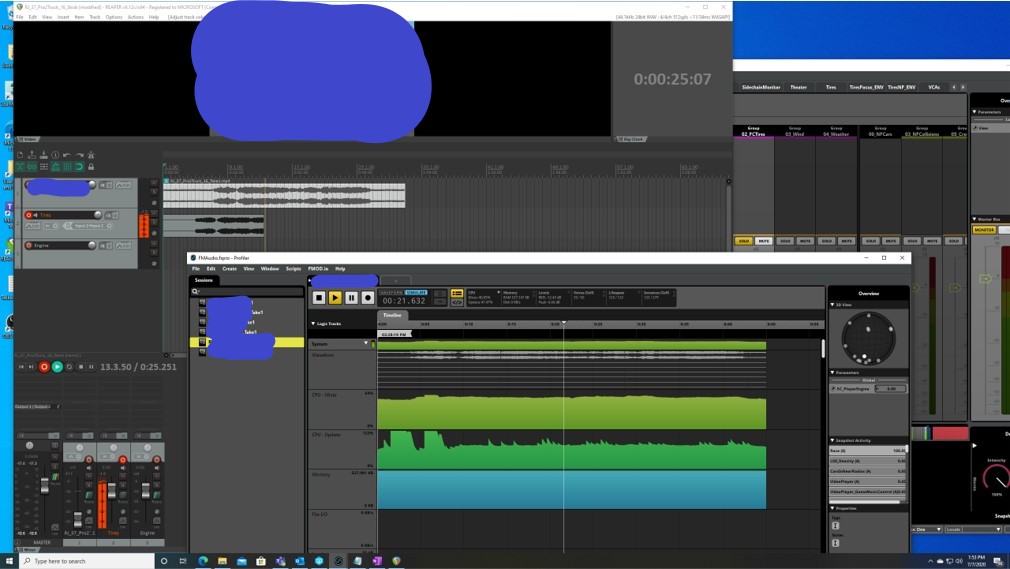The height and width of the screenshot is (569, 1010).
Task: Mute the 02_PCTires group
Action: point(763,241)
